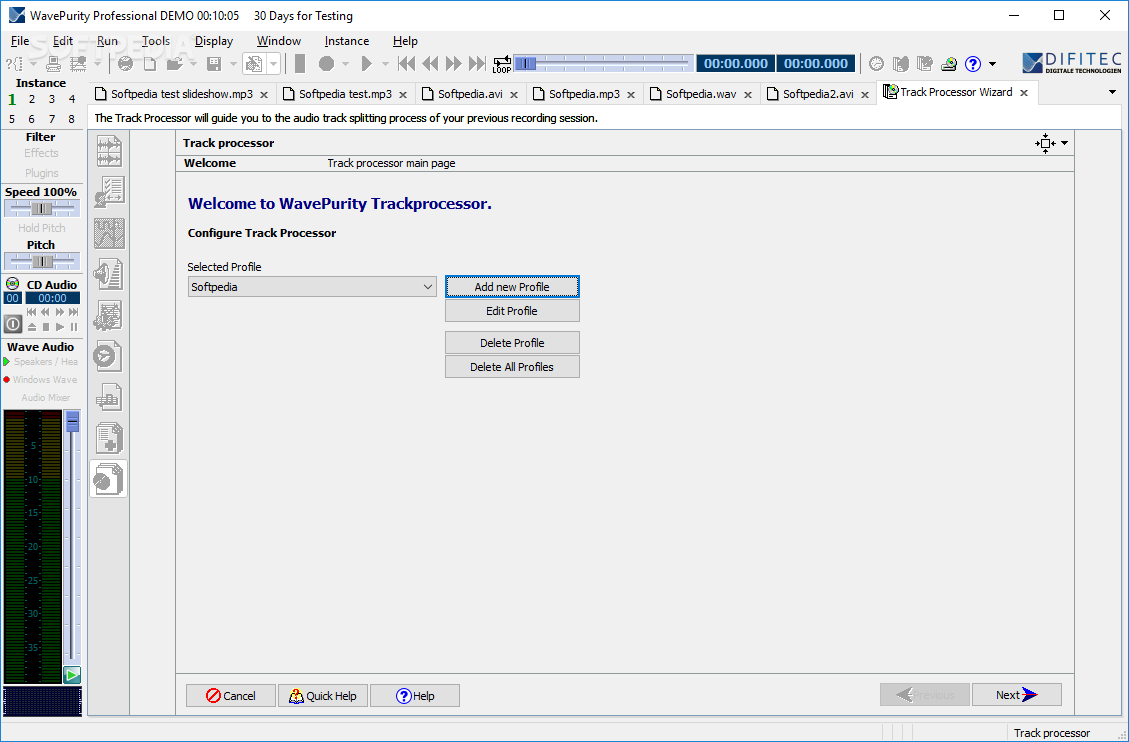
Task: Close the Softpedia2.avi tab
Action: [865, 95]
